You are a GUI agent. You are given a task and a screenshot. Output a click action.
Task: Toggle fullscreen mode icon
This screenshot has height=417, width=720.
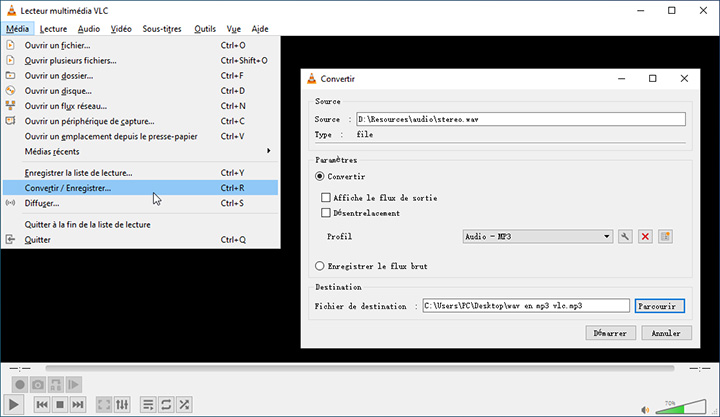coord(104,405)
